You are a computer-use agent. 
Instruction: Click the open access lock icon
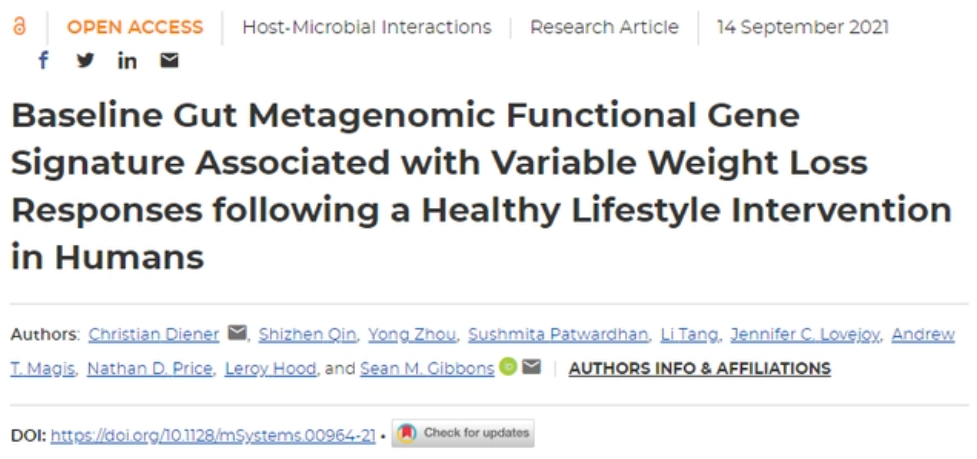19,27
